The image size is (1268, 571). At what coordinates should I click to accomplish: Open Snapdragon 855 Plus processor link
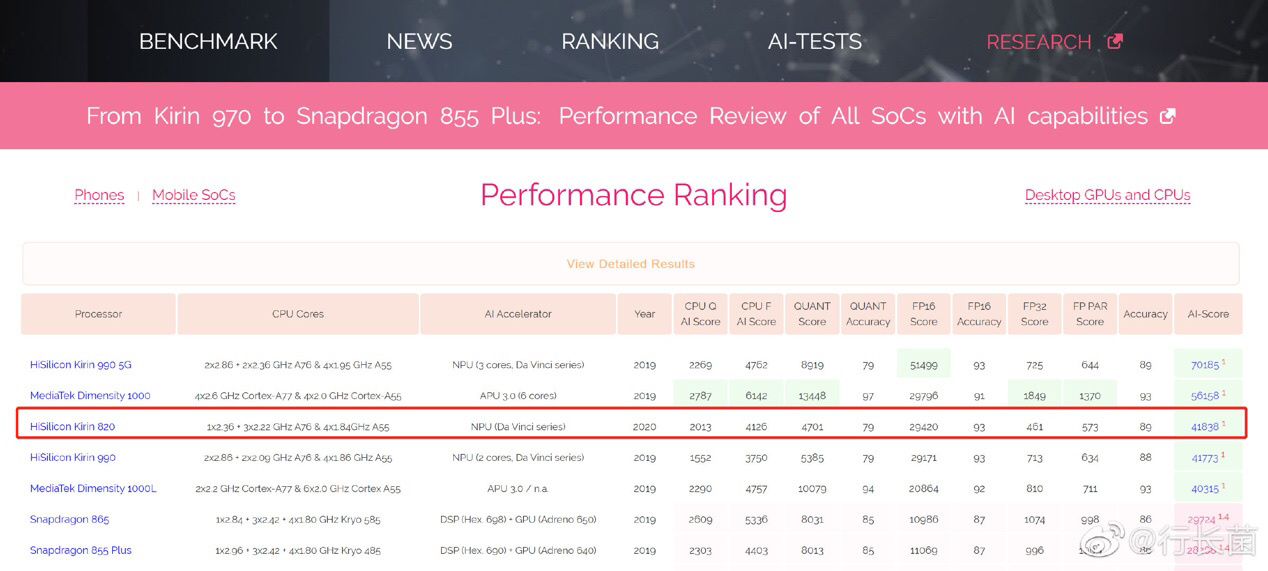tap(80, 551)
